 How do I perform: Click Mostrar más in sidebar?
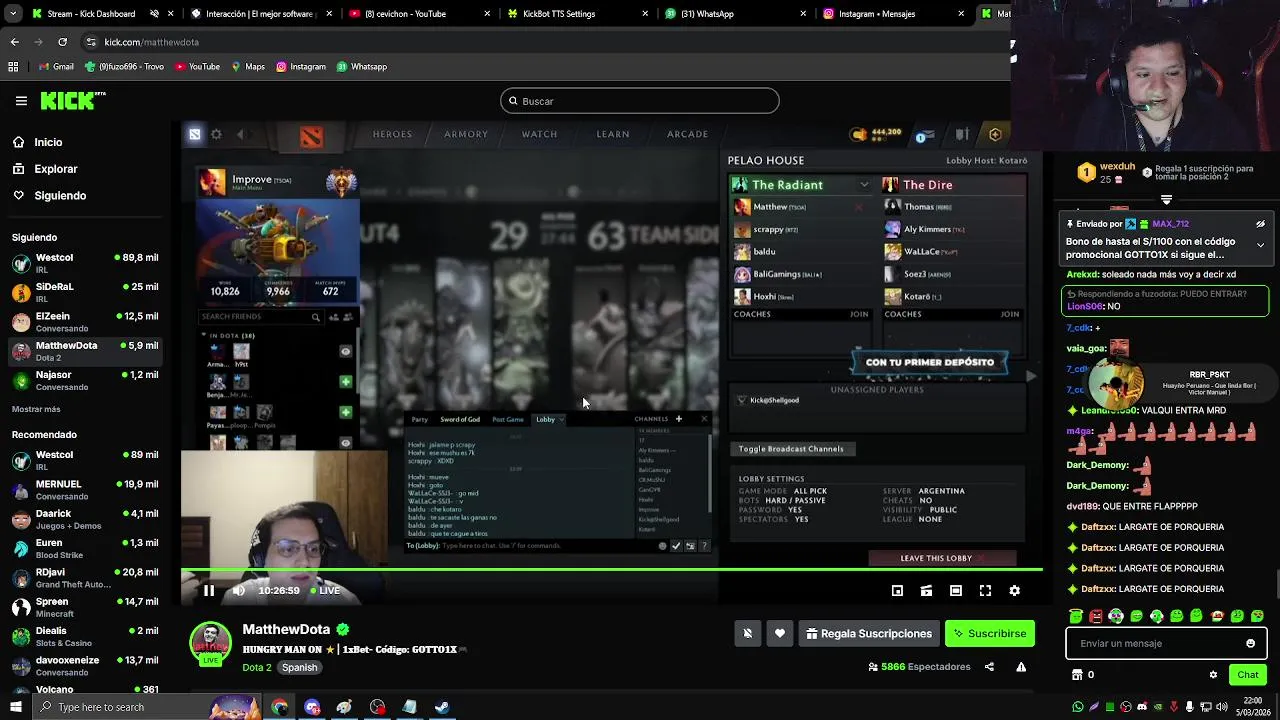click(x=36, y=409)
